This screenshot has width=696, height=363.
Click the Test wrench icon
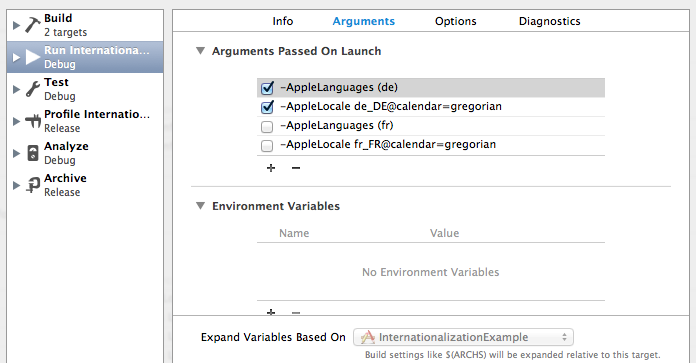coord(32,89)
